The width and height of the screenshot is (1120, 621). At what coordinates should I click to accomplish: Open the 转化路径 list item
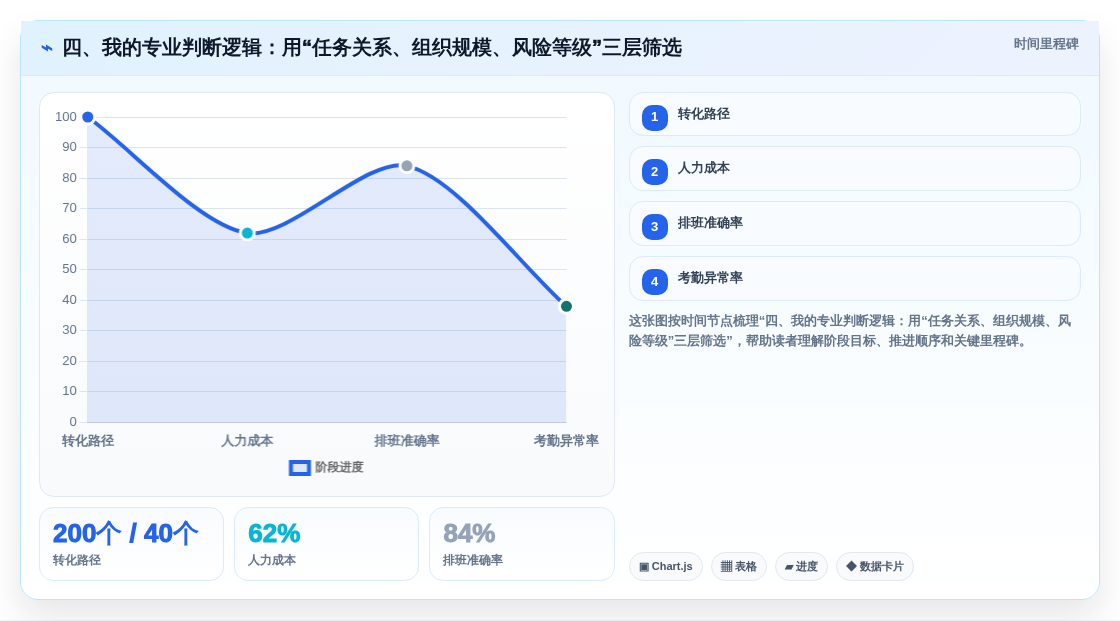(854, 114)
